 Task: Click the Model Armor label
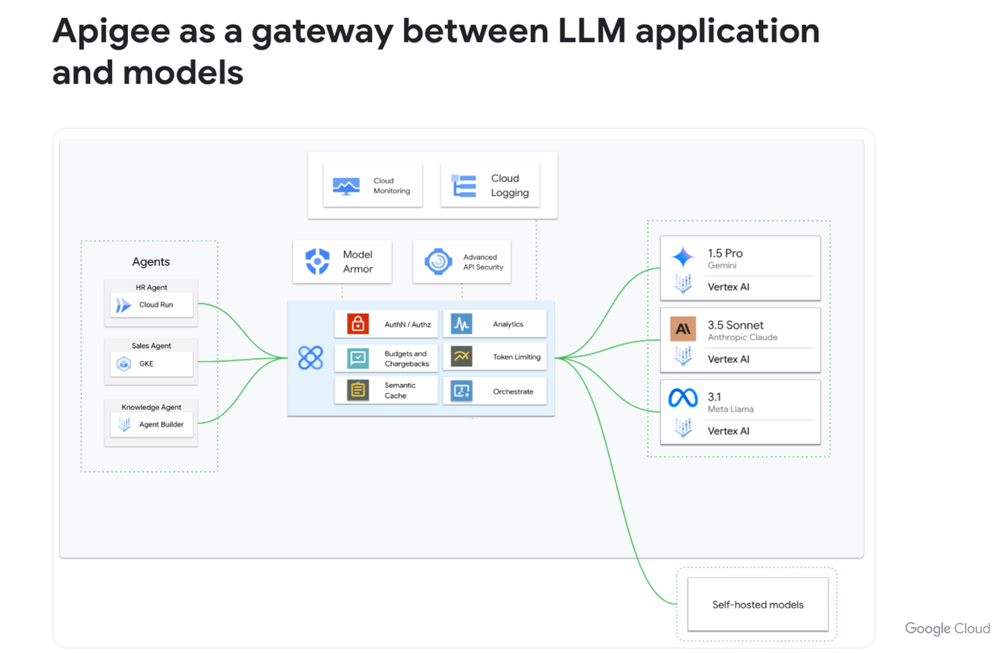tap(358, 262)
